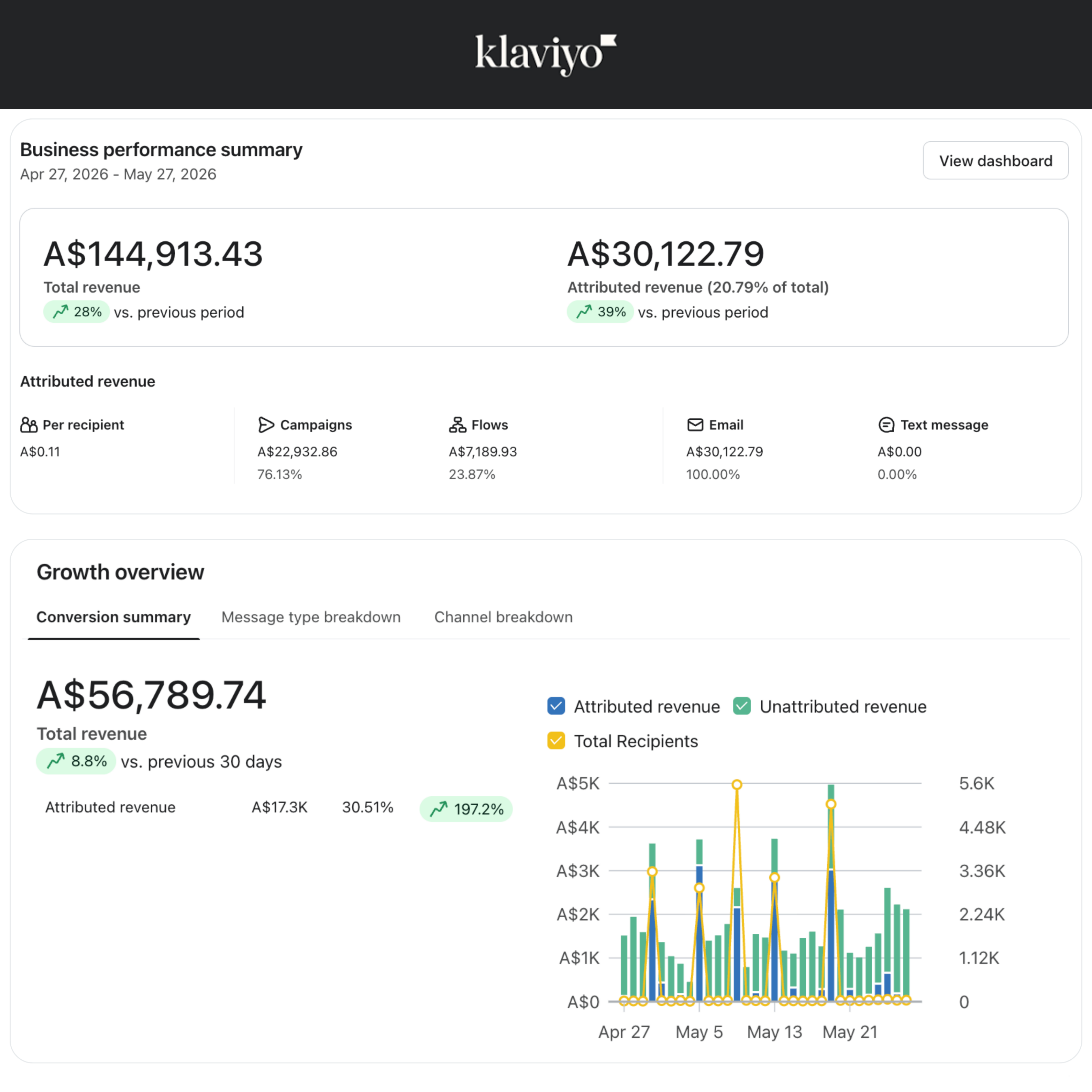Click the Campaigns value A$22,932.86
Image resolution: width=1092 pixels, height=1092 pixels.
pos(297,452)
